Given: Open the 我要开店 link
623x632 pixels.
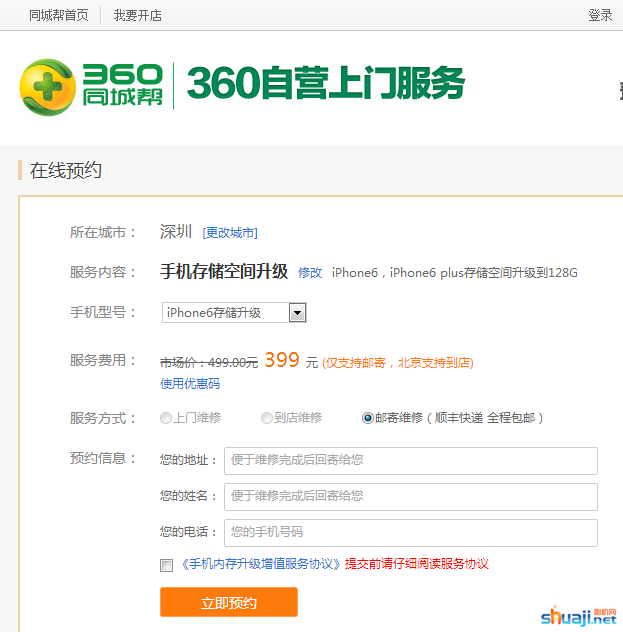Looking at the screenshot, I should tap(137, 15).
